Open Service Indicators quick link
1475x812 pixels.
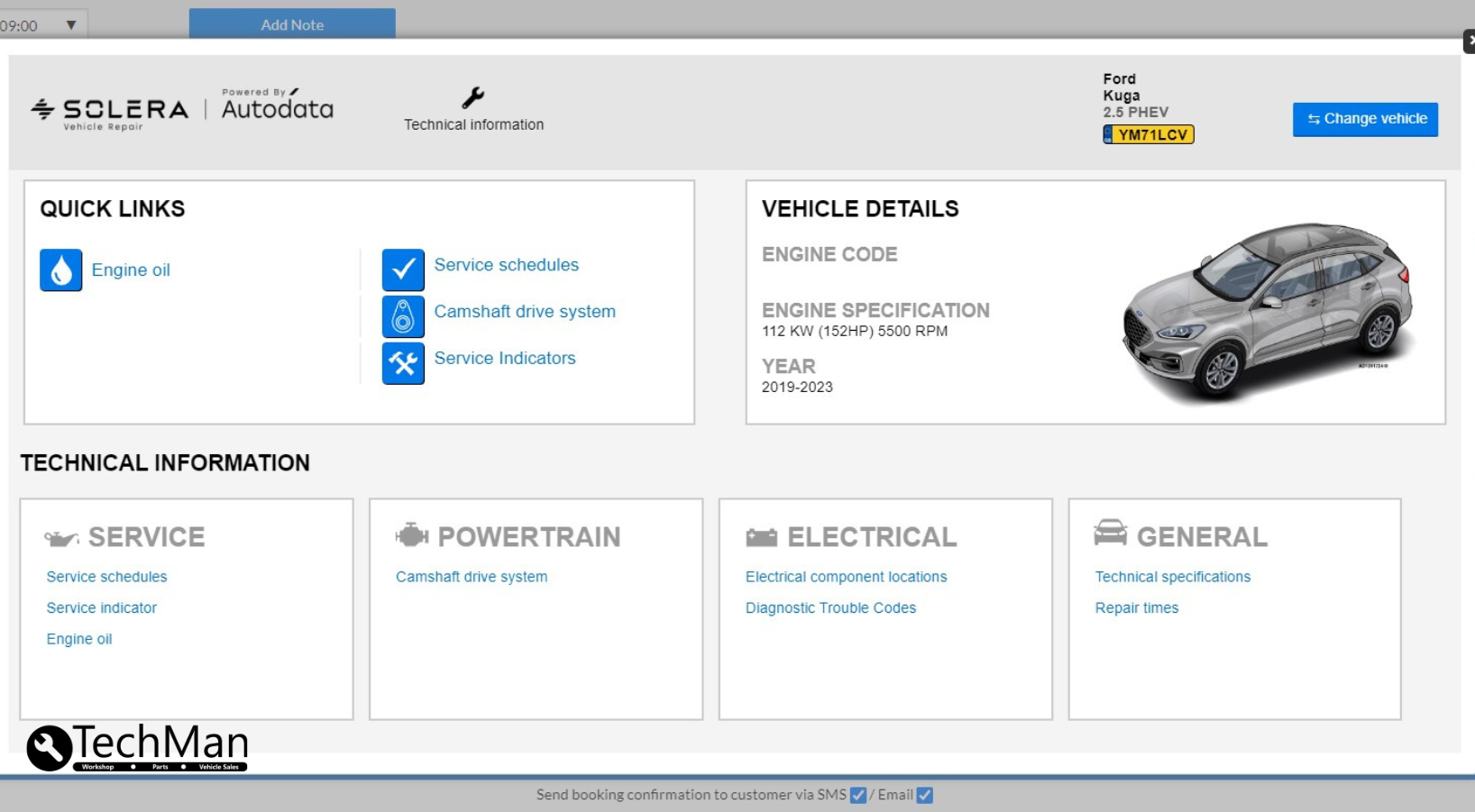pos(505,358)
